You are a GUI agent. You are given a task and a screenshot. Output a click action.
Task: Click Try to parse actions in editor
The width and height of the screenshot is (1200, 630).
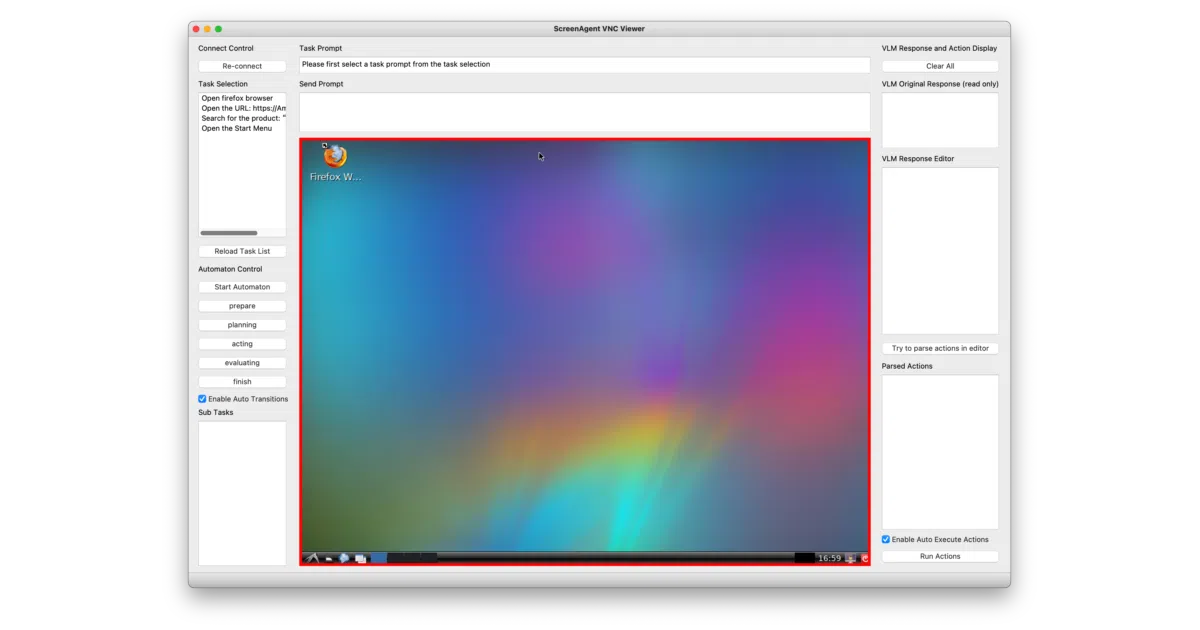pyautogui.click(x=940, y=348)
